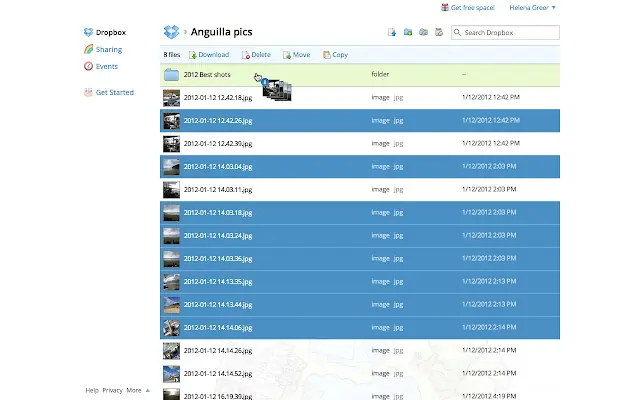Viewport: 640px width, 400px height.
Task: Click 'image jpg' type of 14.14.26.jpg
Action: pos(387,350)
